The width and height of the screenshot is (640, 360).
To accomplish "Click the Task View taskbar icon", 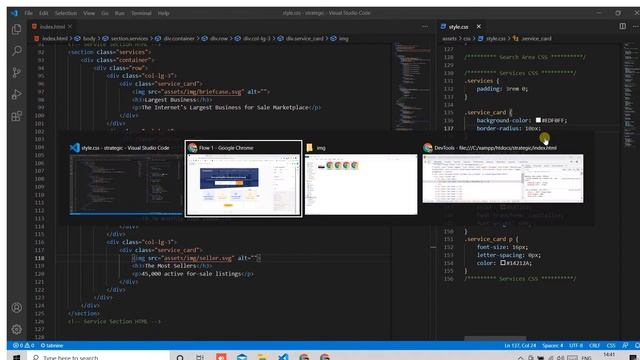I will click(200, 357).
